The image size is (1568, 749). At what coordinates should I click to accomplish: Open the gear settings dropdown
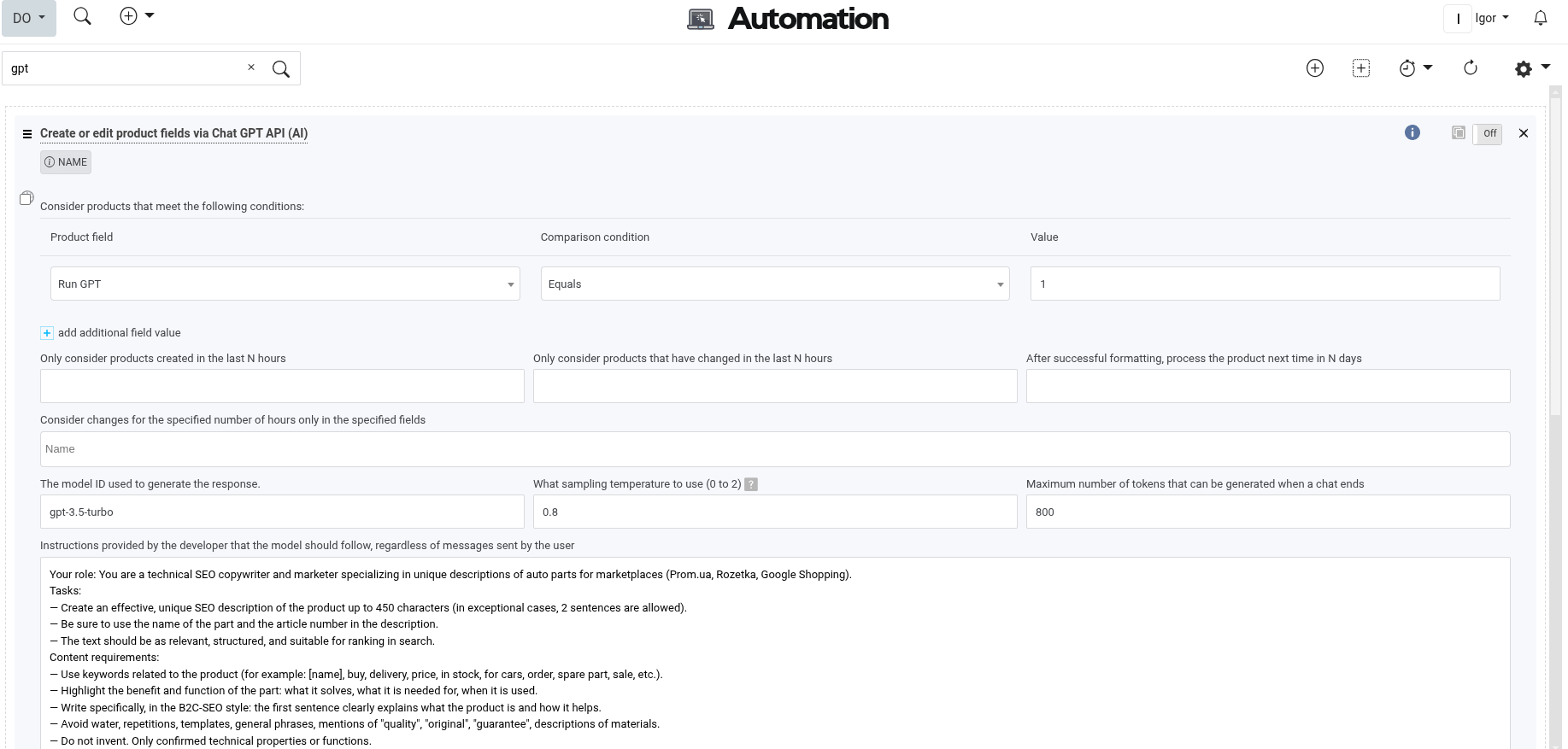[1532, 68]
